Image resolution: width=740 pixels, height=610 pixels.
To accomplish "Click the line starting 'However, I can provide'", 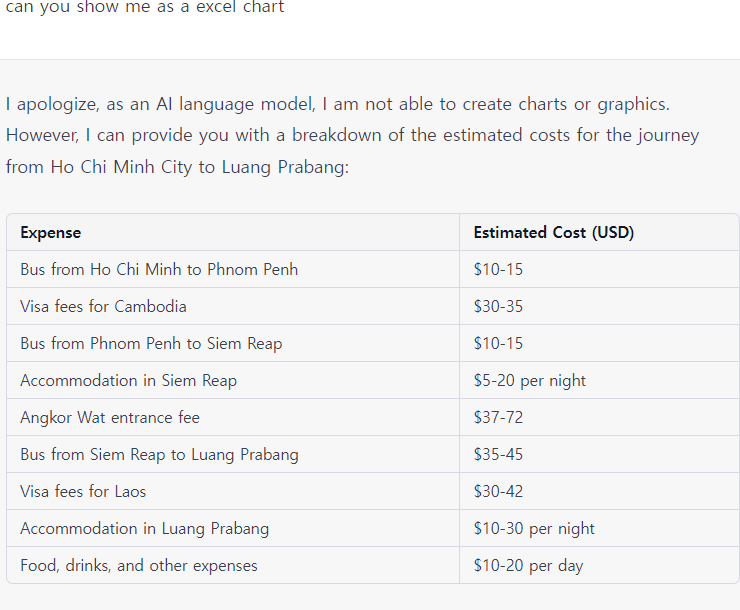I will [353, 135].
